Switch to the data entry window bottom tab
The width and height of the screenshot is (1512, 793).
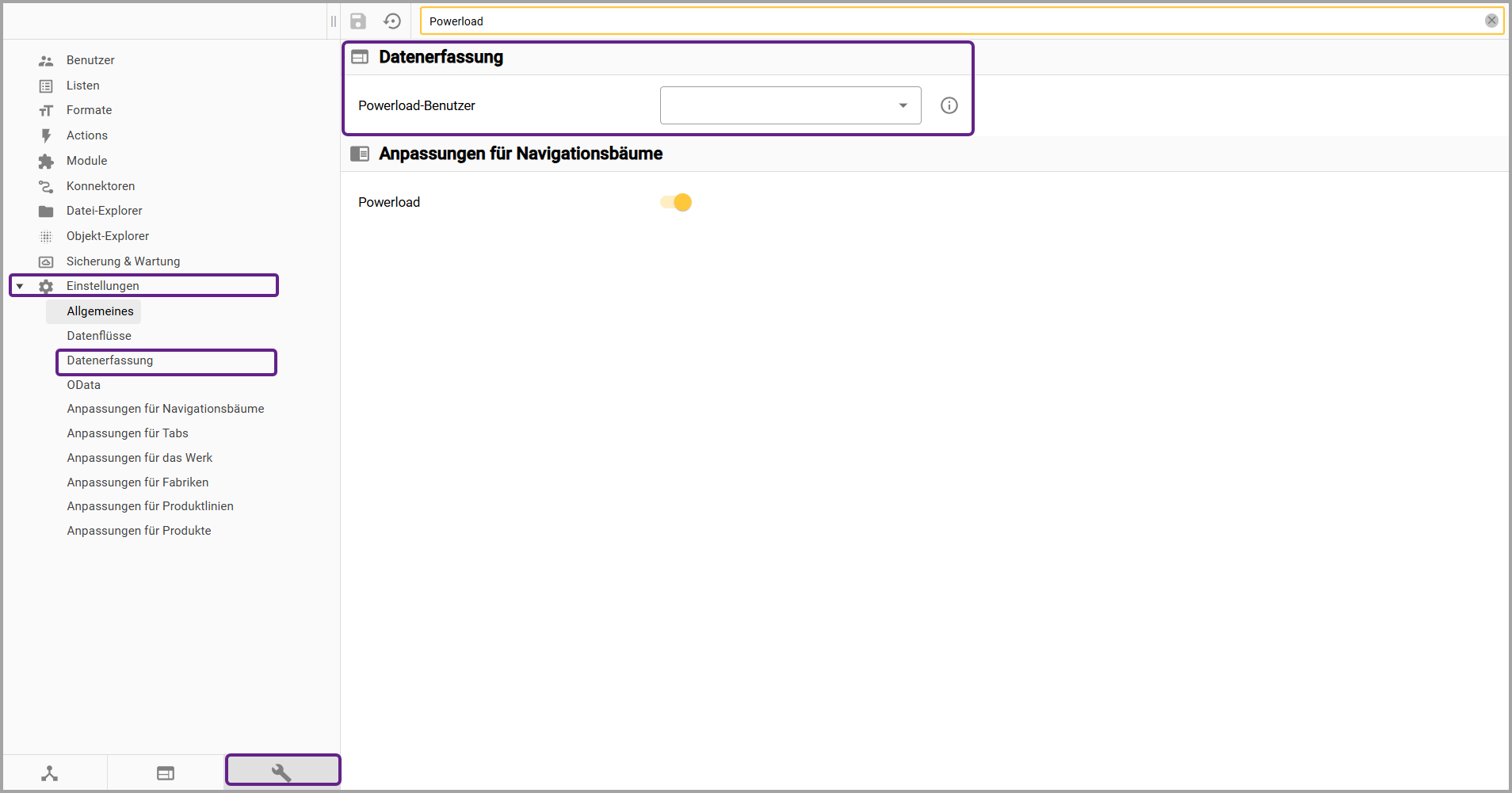166,773
